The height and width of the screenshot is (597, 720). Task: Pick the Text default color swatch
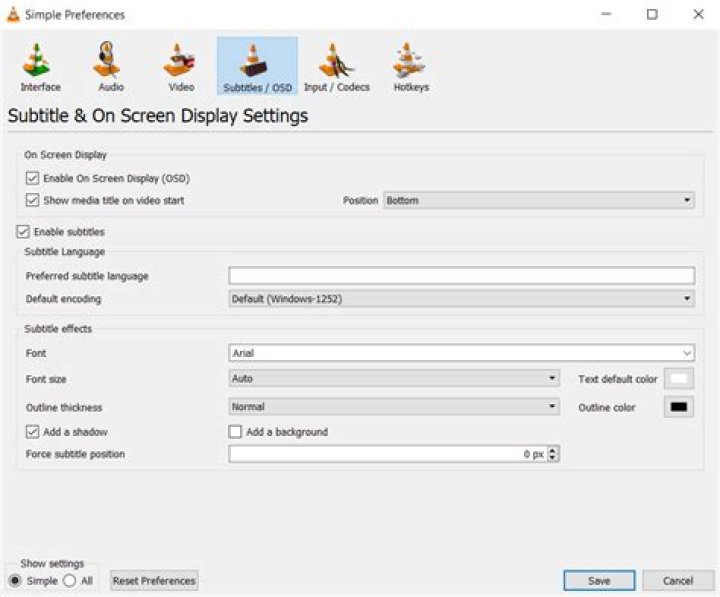[x=679, y=379]
